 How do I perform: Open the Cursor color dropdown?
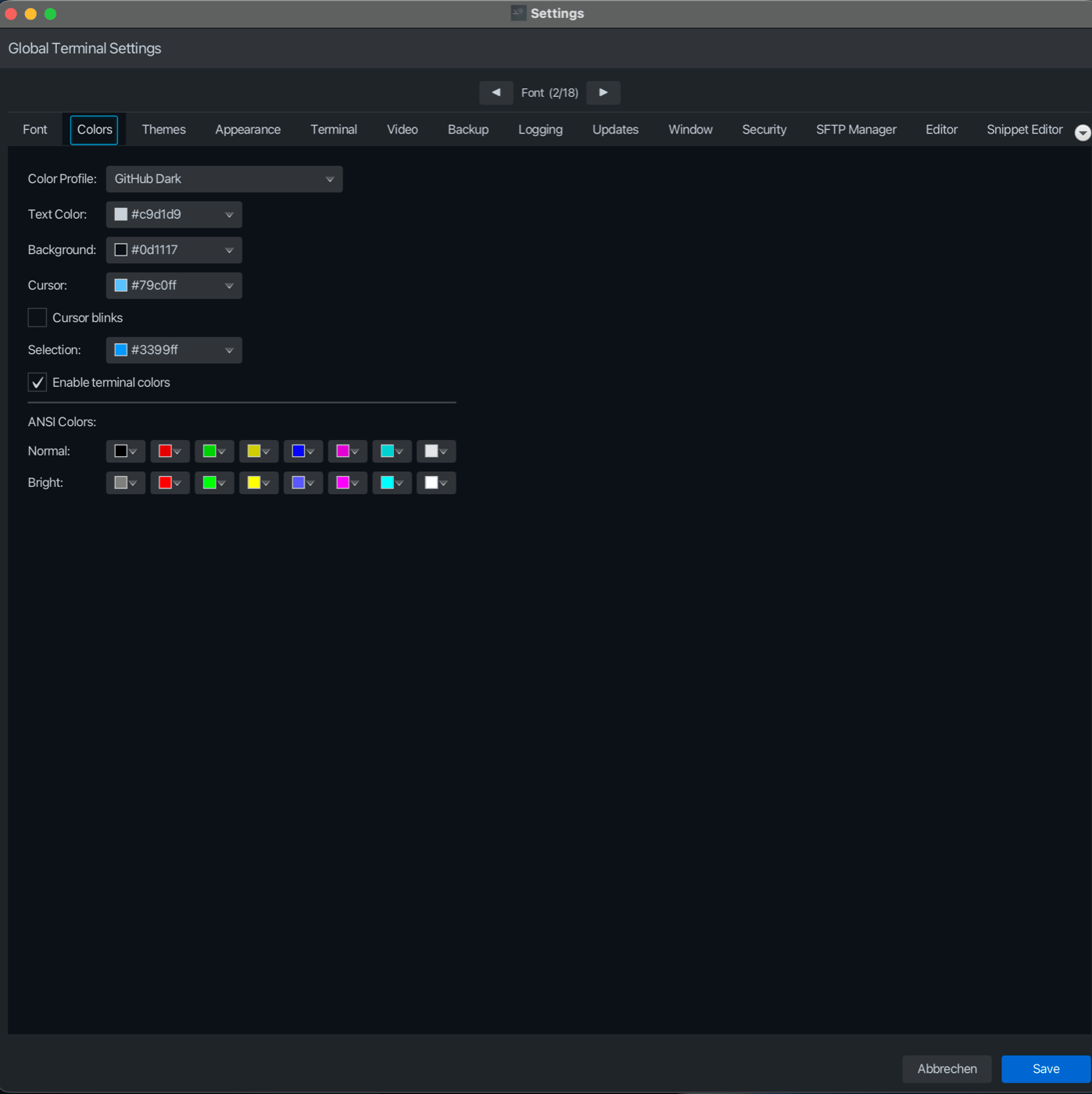point(174,285)
